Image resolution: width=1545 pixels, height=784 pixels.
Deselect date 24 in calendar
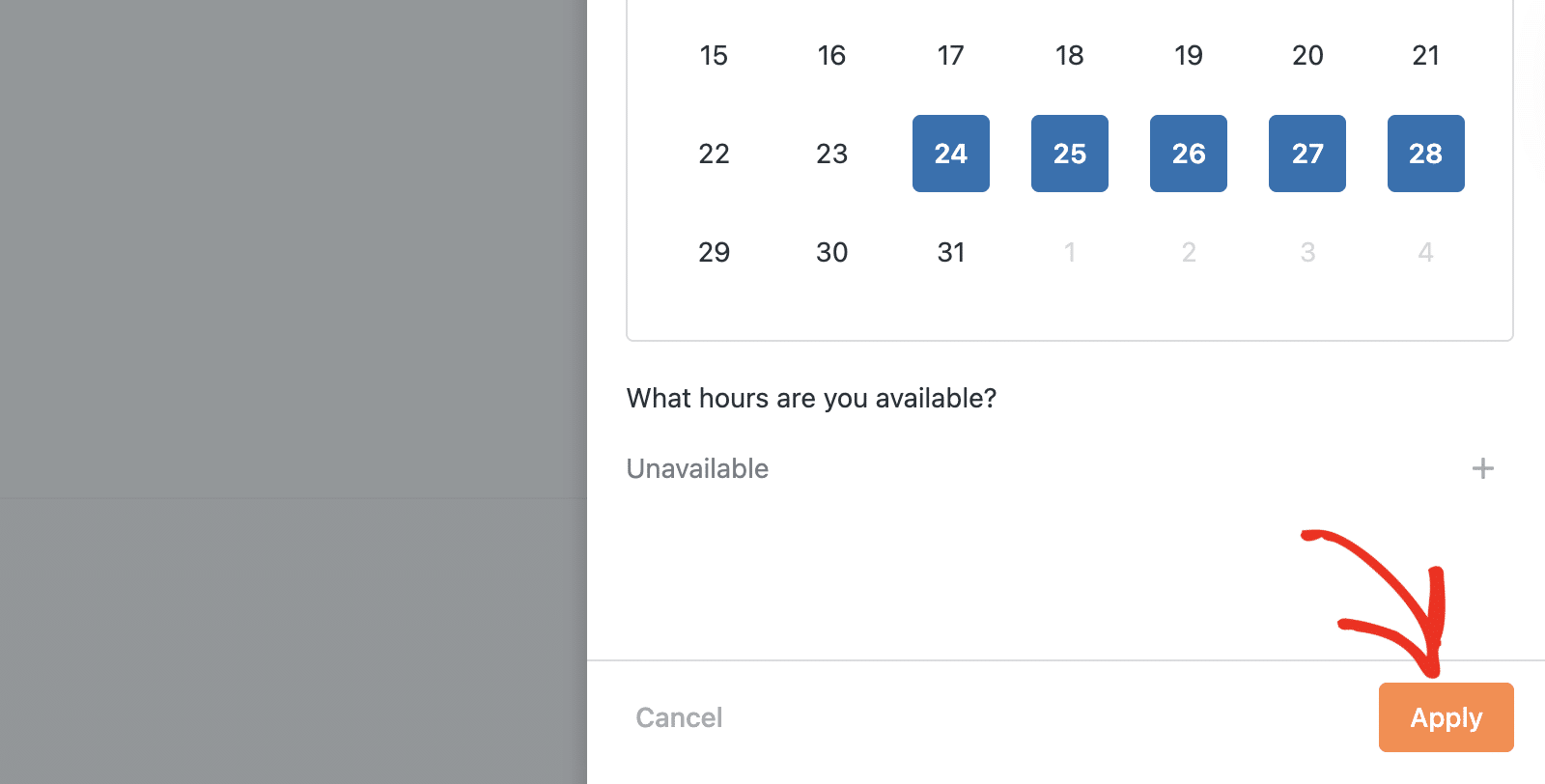click(x=951, y=154)
